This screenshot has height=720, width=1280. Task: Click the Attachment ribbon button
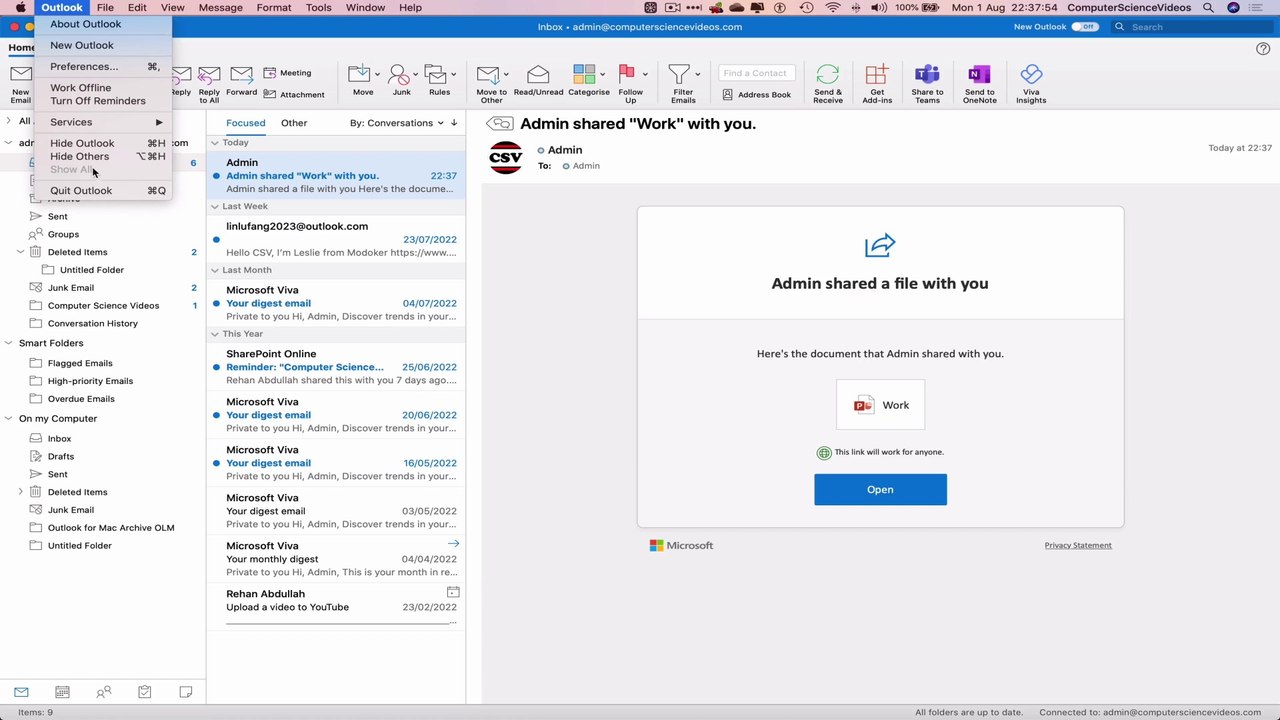(294, 95)
